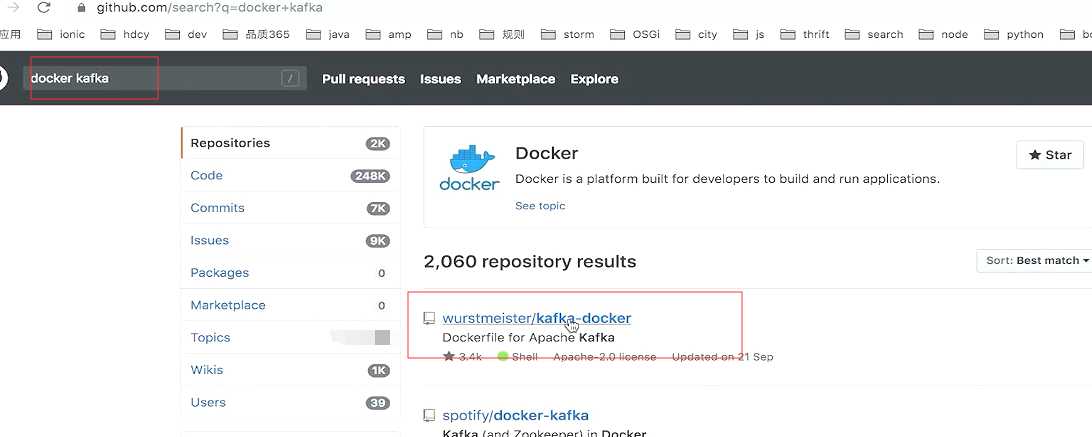Open Pull requests in GitHub header

coord(364,79)
